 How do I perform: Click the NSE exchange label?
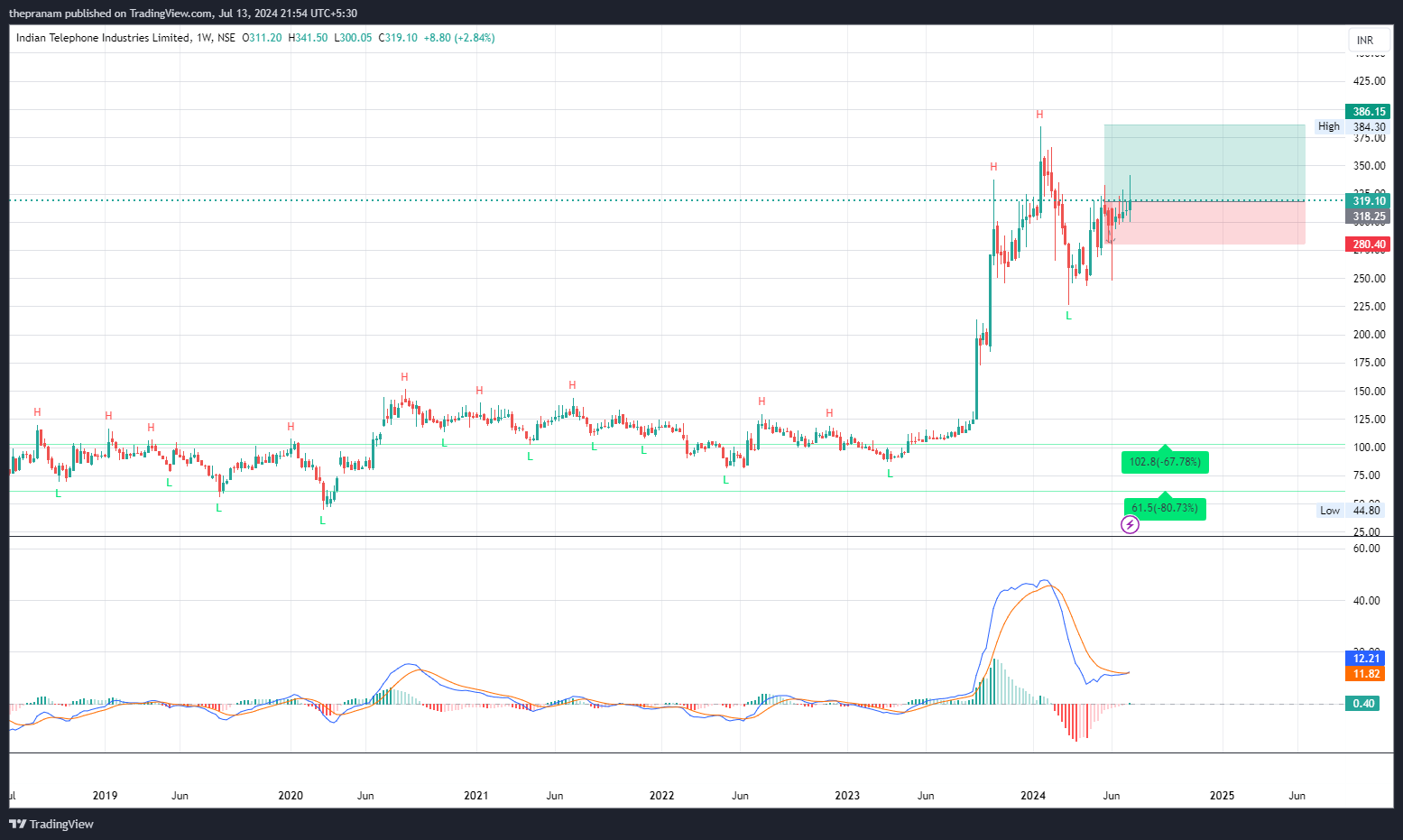pyautogui.click(x=226, y=38)
